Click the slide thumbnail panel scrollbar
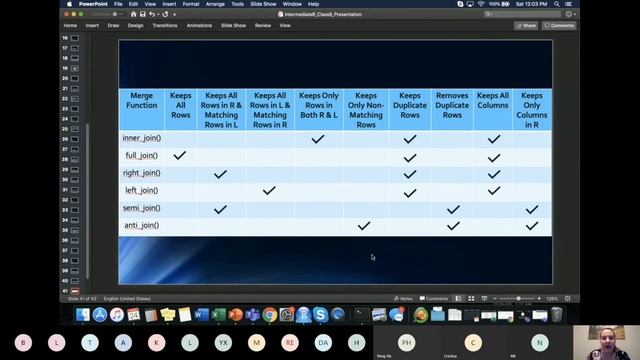Image resolution: width=640 pixels, height=360 pixels. click(87, 200)
